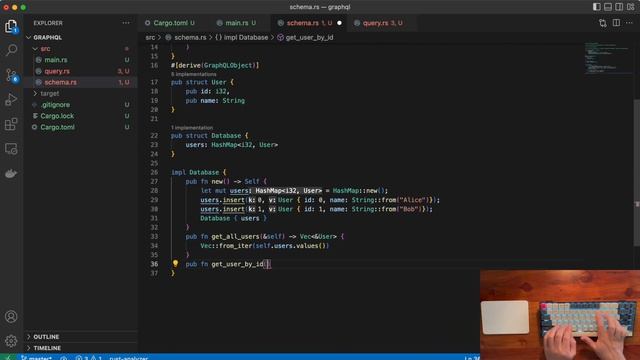Click the rust-analyzer status item

coord(129,358)
